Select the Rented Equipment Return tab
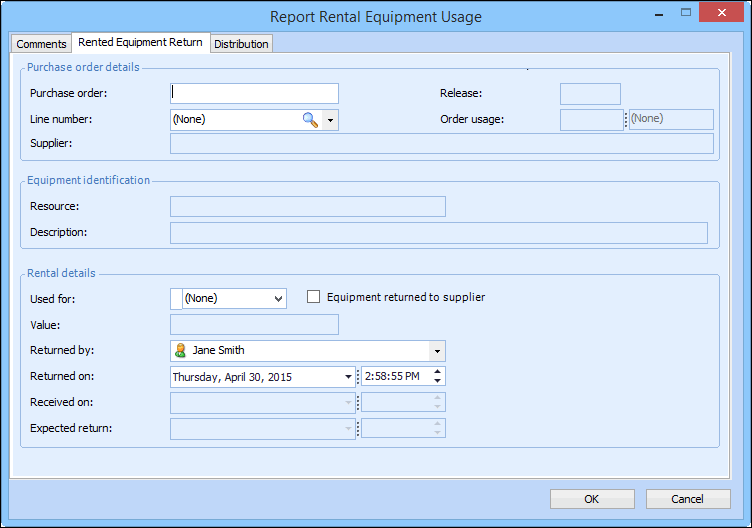752x528 pixels. click(x=140, y=43)
